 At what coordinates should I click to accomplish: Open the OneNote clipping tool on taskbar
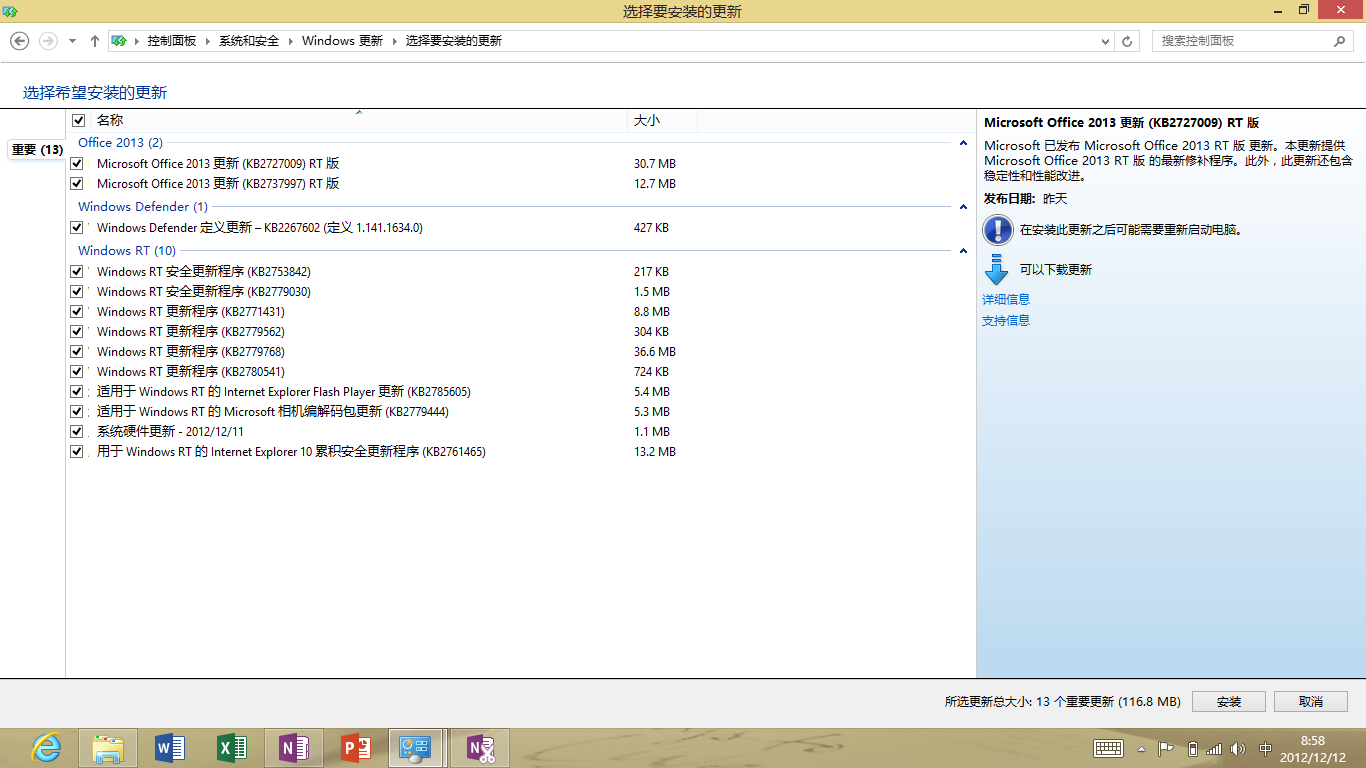click(481, 748)
